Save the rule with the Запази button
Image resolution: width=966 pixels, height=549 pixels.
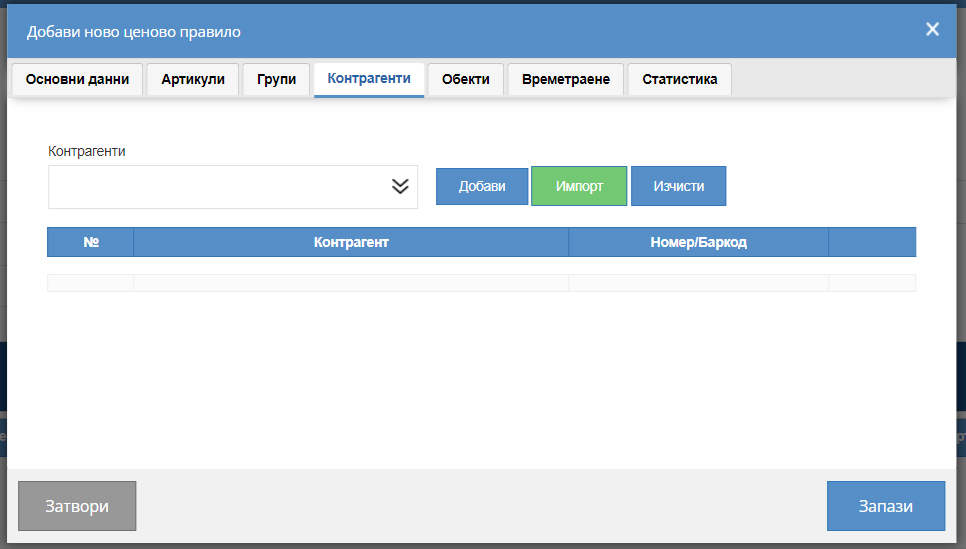(886, 506)
